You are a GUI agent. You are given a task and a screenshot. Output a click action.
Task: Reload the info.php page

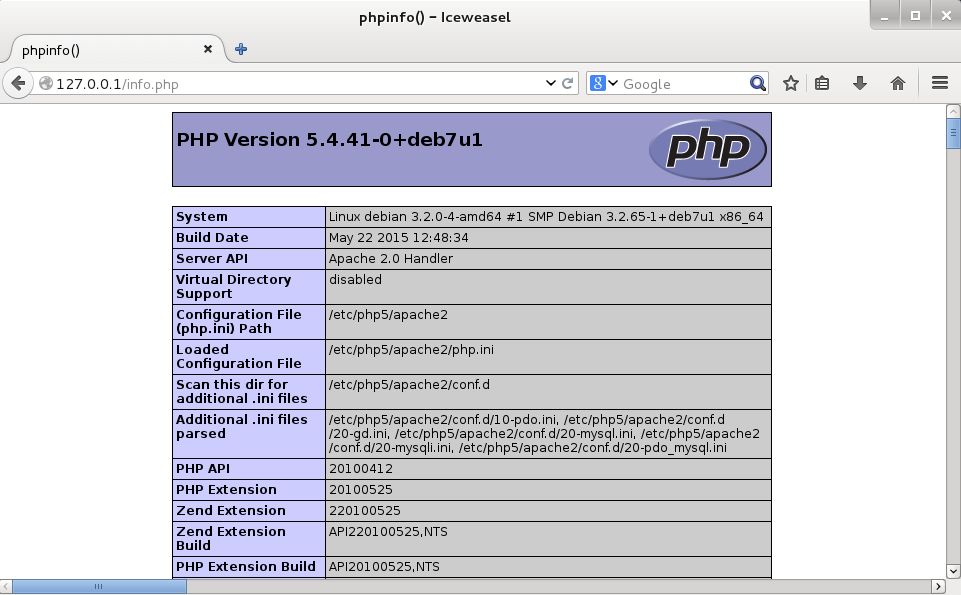[568, 84]
